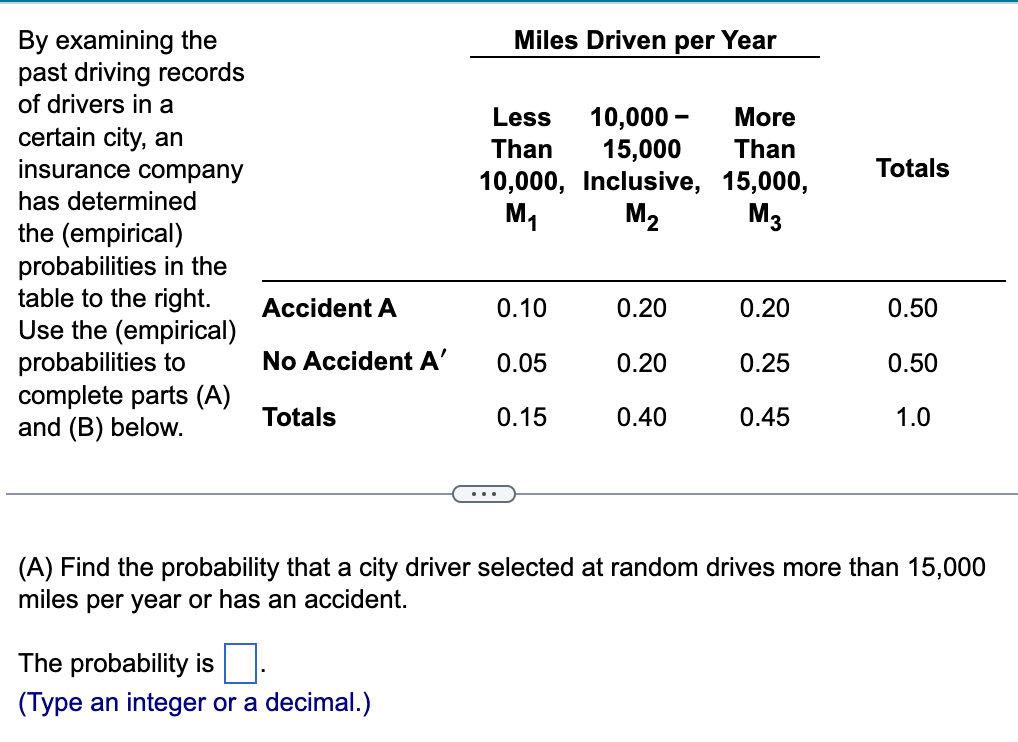Select the 0.15 column total cell
Screen dimensions: 1018x742
point(523,417)
